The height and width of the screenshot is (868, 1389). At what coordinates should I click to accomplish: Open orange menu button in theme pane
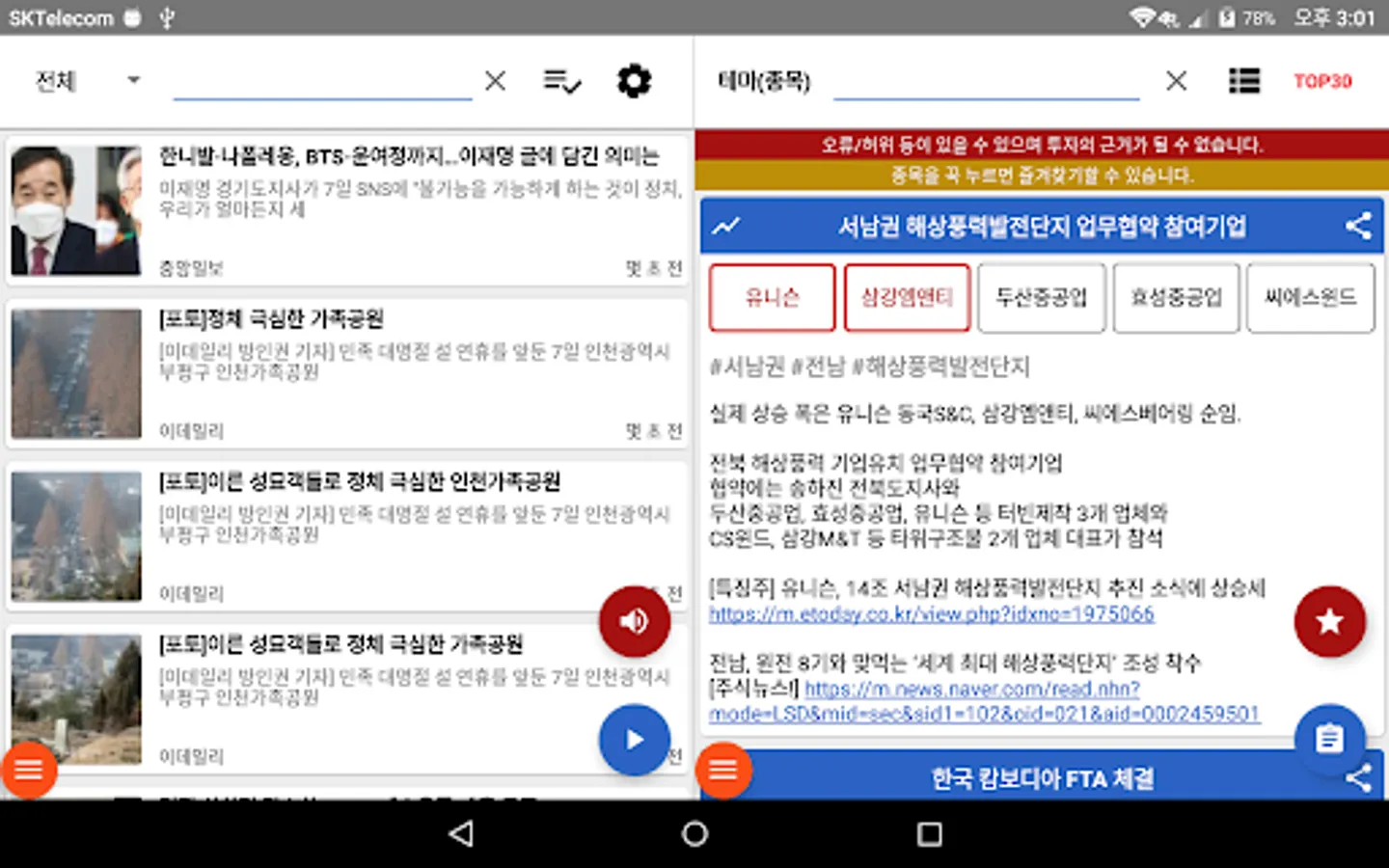(x=723, y=770)
